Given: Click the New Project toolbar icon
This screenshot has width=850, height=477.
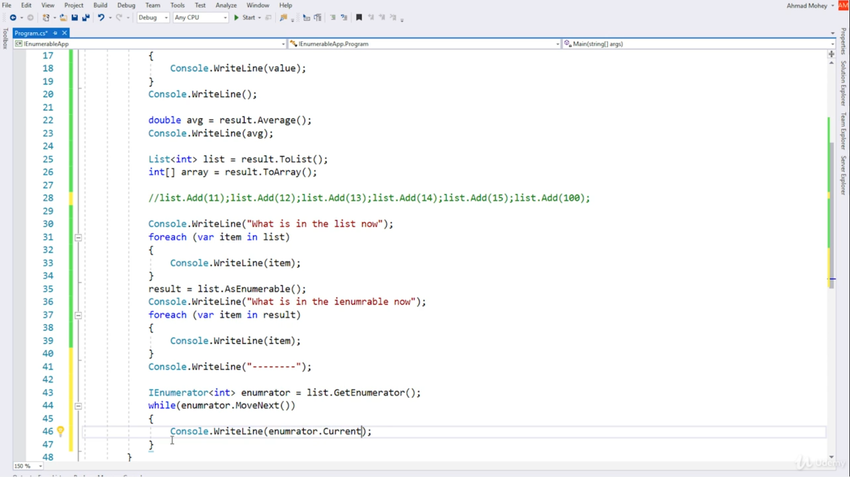Looking at the screenshot, I should click(x=46, y=17).
